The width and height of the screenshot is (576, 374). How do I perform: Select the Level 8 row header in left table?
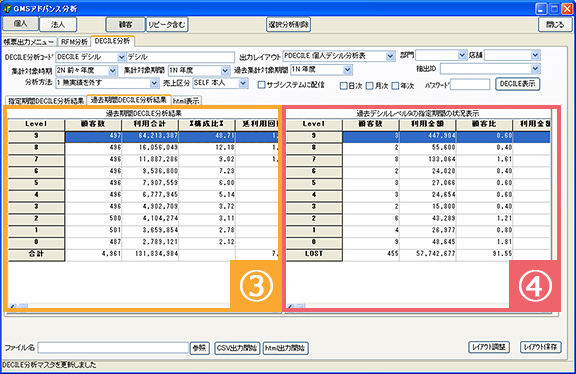[36, 148]
